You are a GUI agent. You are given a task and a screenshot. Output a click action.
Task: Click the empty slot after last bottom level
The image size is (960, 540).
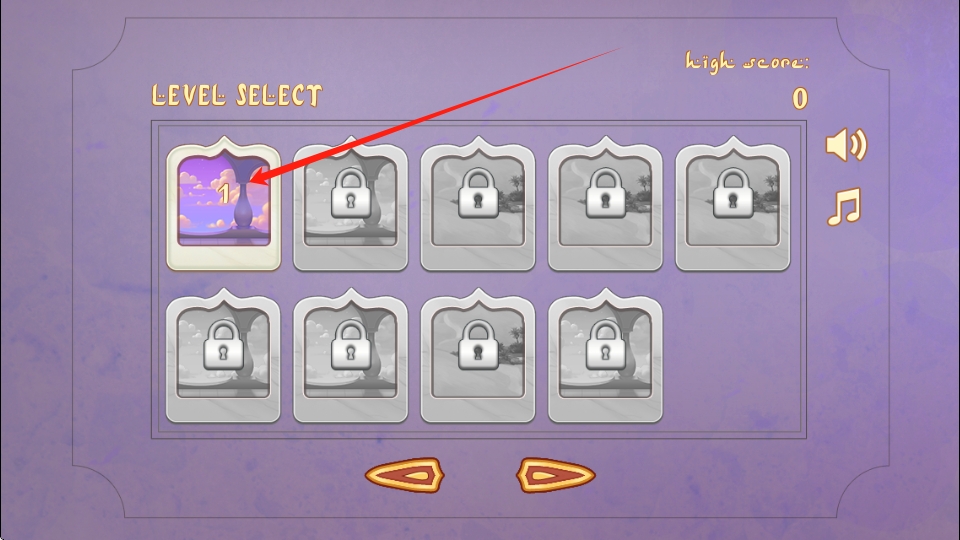click(733, 356)
